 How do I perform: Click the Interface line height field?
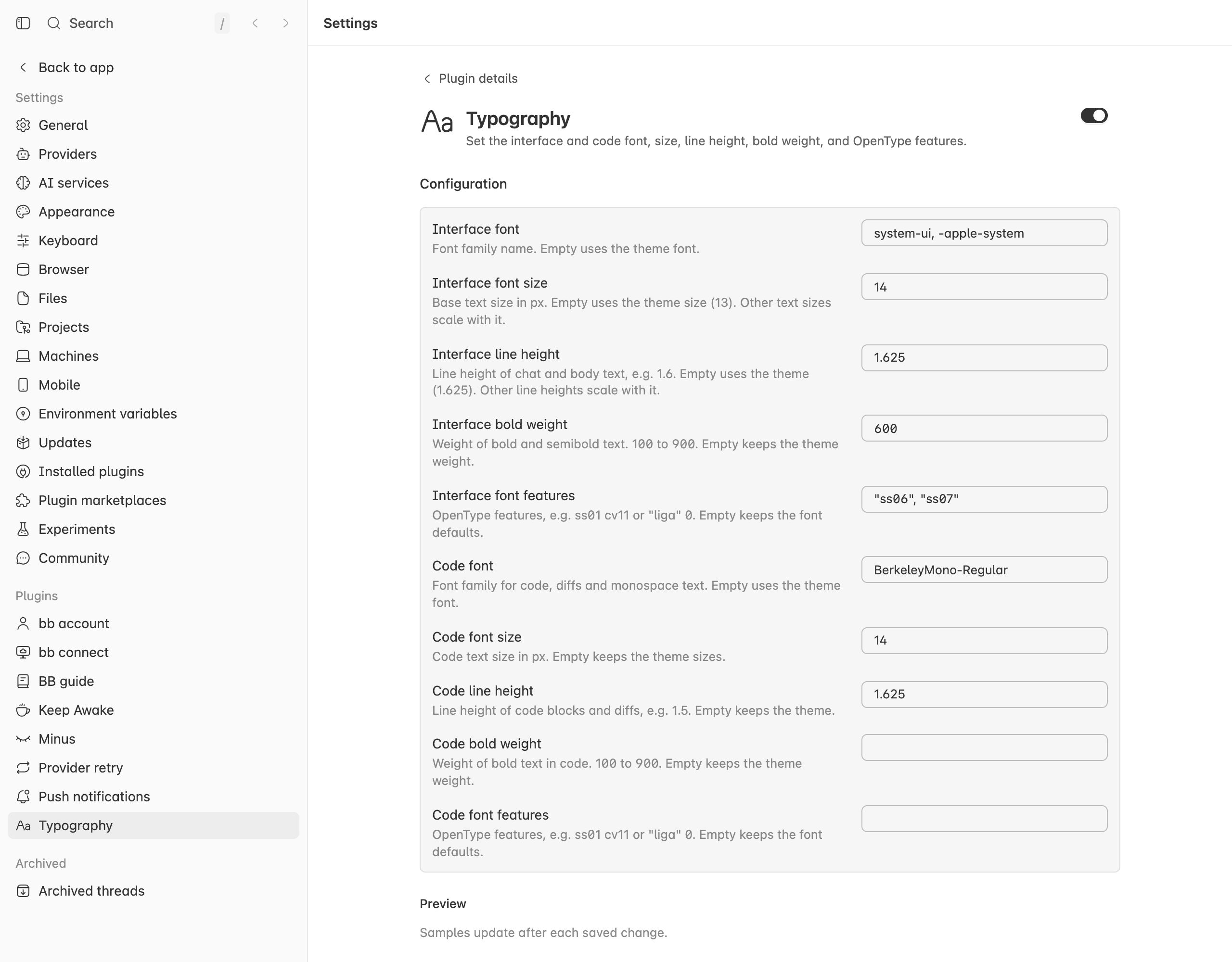[x=984, y=357]
